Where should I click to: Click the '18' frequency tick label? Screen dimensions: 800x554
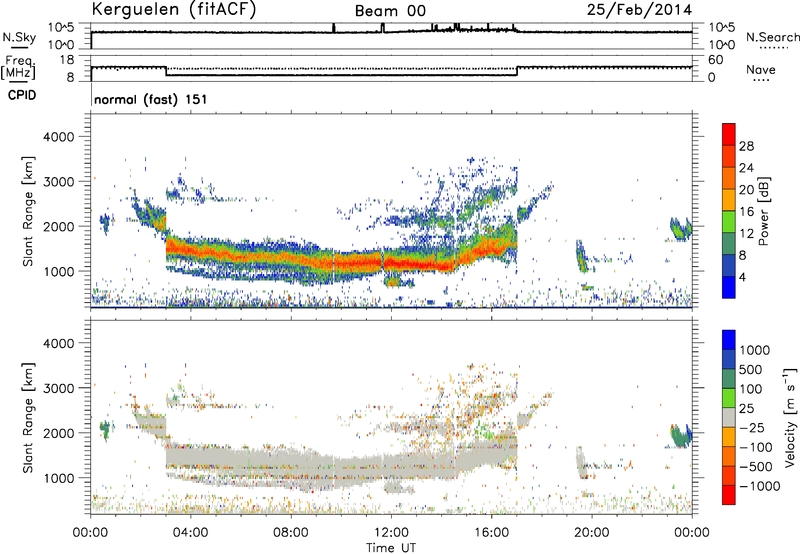click(67, 60)
